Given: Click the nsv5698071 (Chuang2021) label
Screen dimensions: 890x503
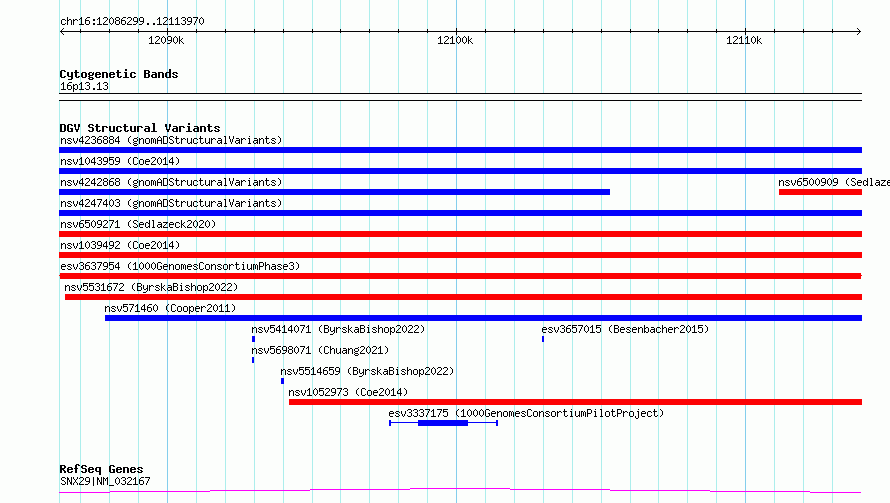Looking at the screenshot, I should 320,350.
